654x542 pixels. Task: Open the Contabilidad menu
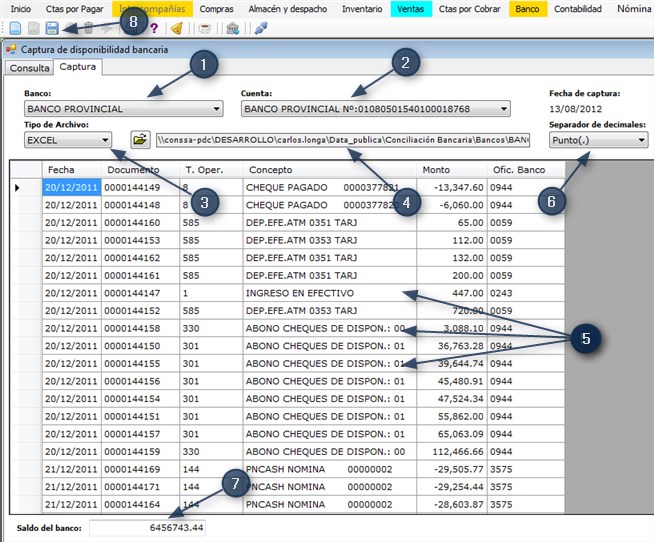(578, 9)
